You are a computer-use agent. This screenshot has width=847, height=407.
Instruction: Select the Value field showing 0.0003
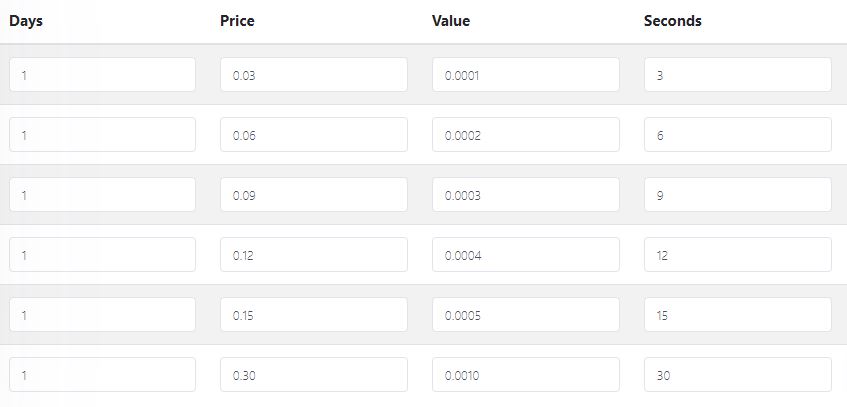tap(526, 195)
